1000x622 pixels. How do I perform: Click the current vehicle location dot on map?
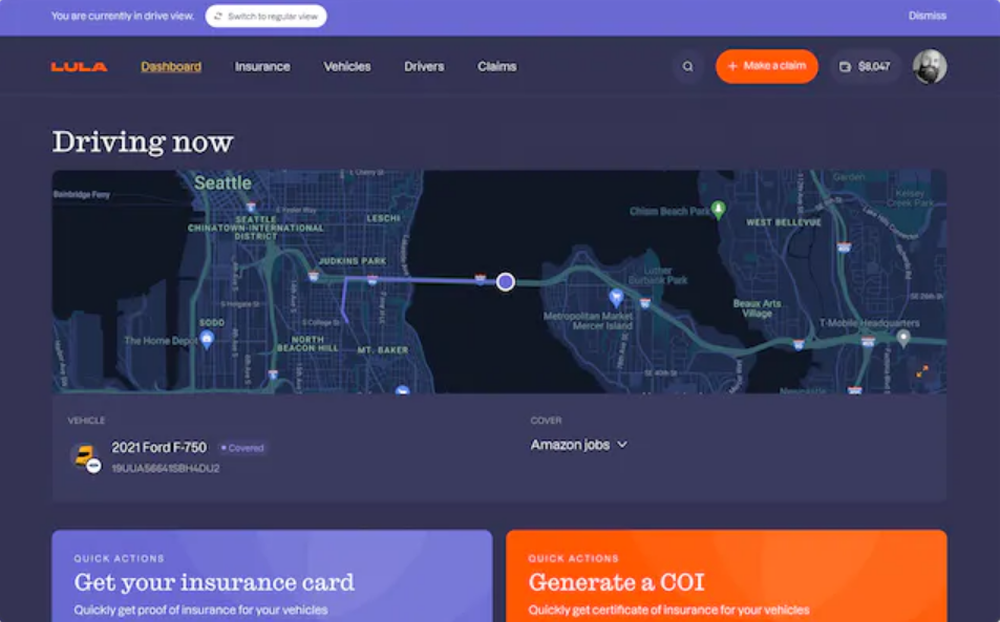[x=506, y=281]
